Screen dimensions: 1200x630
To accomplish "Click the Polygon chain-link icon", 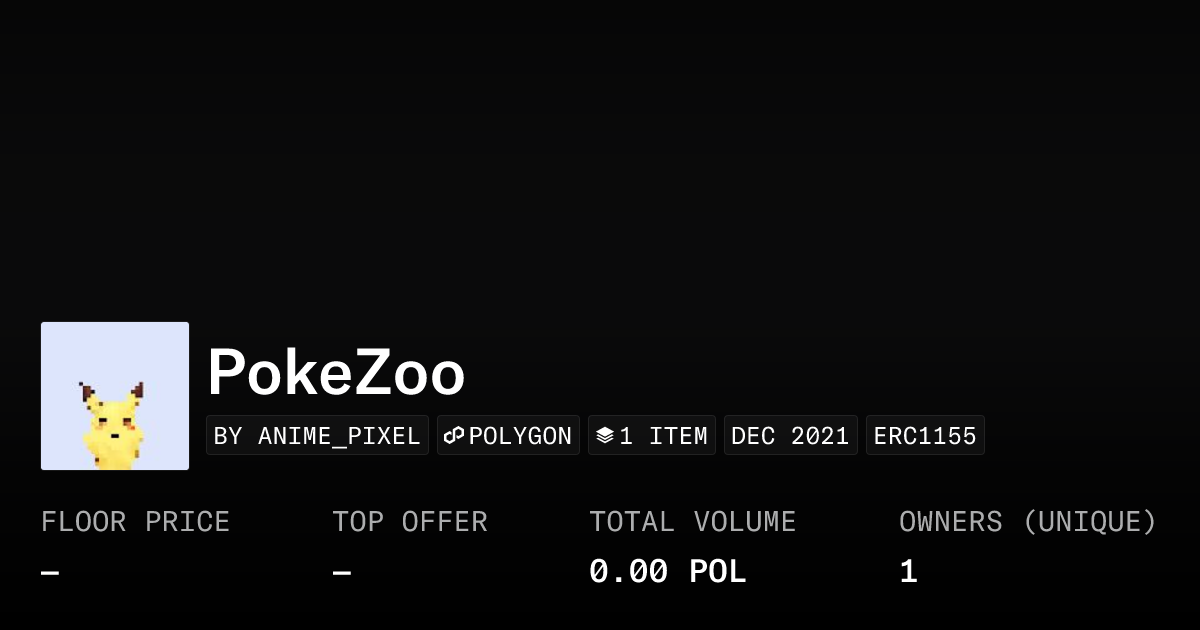I will [455, 436].
